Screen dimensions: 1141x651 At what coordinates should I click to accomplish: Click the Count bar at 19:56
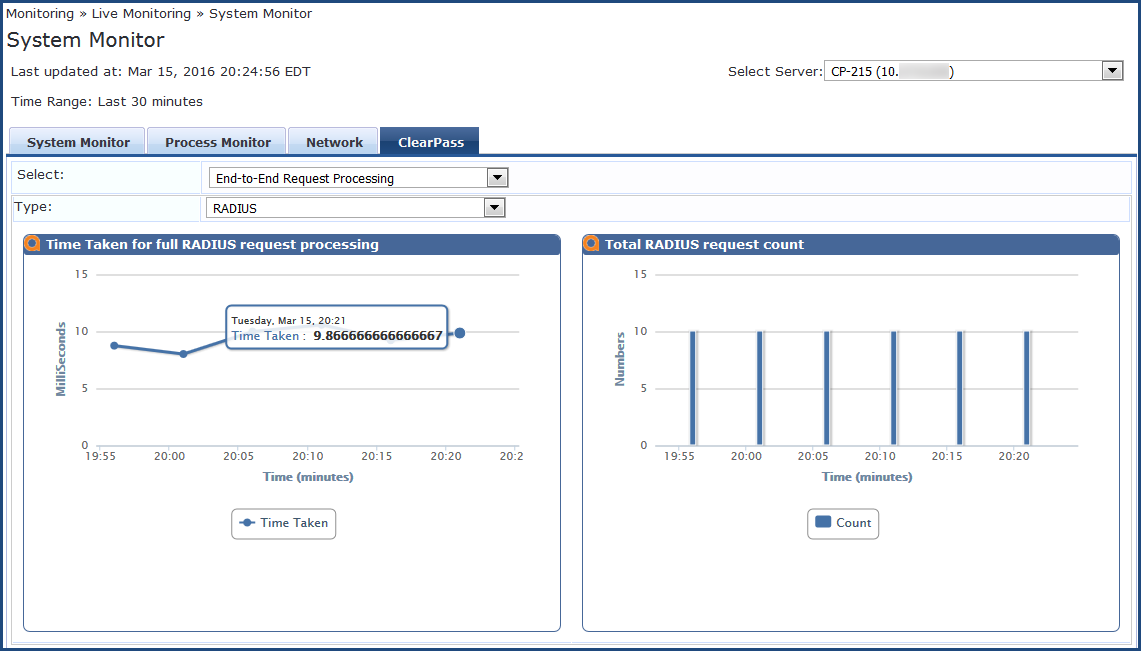click(x=693, y=388)
